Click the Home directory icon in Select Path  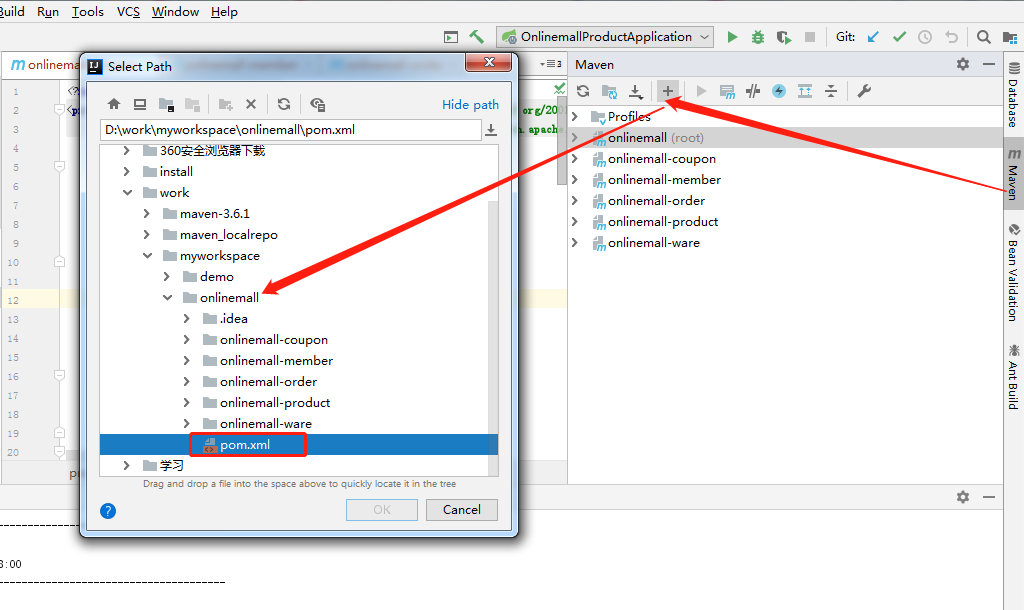114,104
